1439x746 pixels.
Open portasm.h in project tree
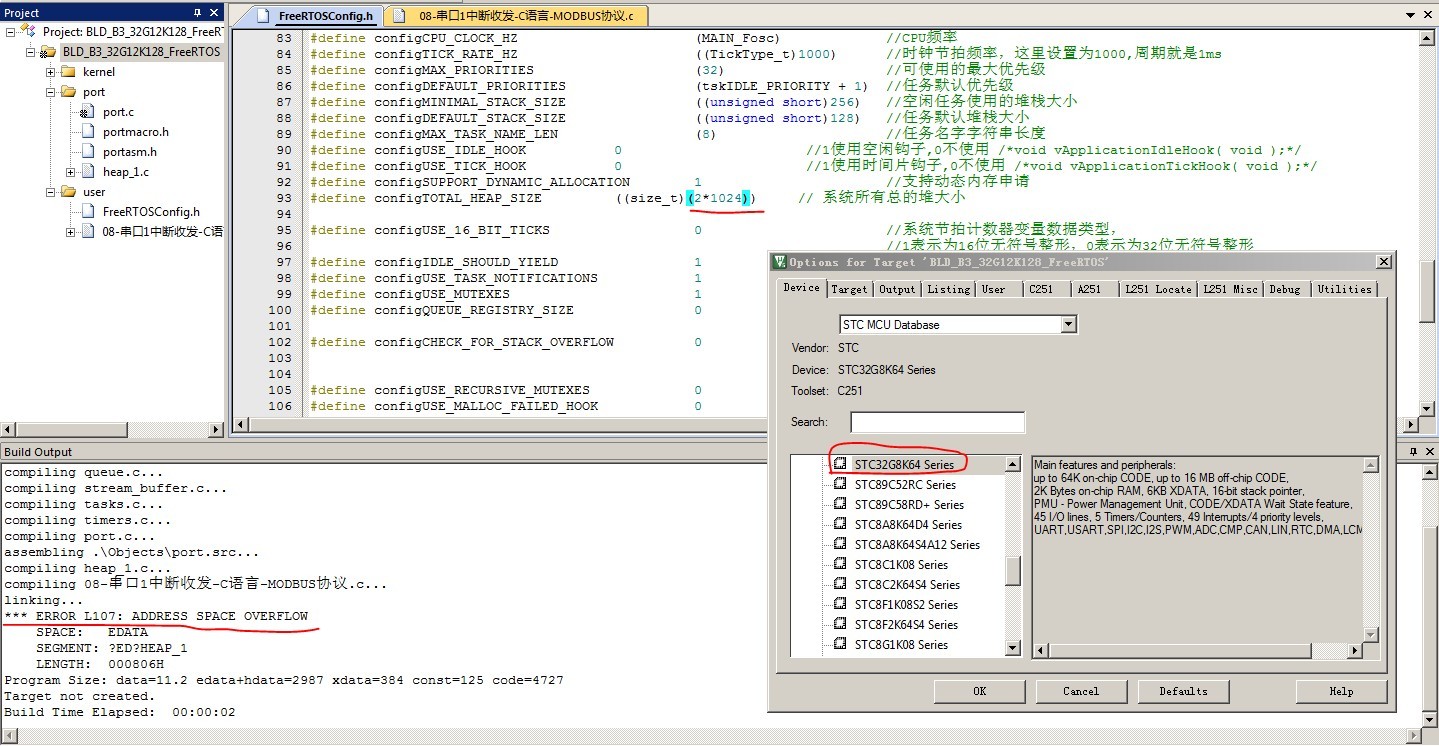pyautogui.click(x=129, y=152)
